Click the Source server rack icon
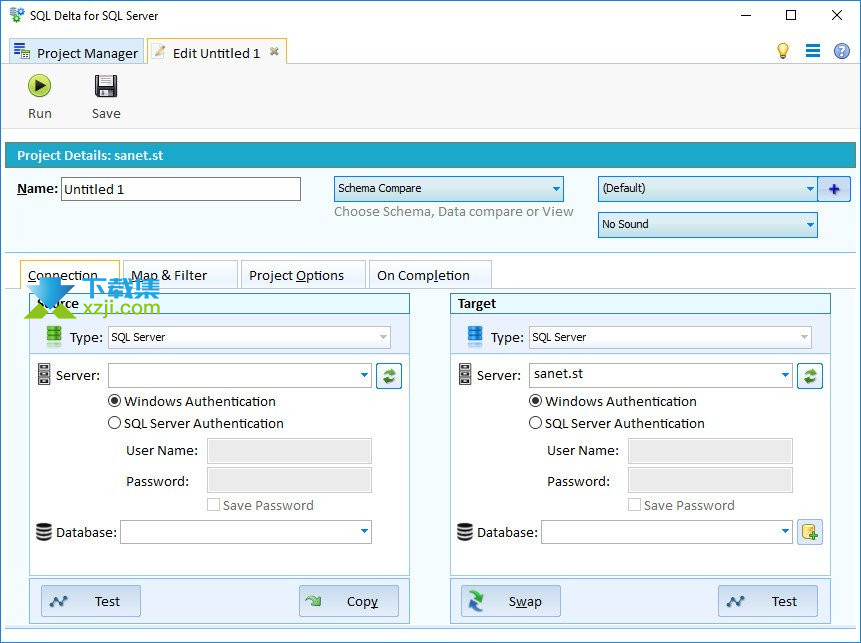Image resolution: width=861 pixels, height=643 pixels. point(44,374)
